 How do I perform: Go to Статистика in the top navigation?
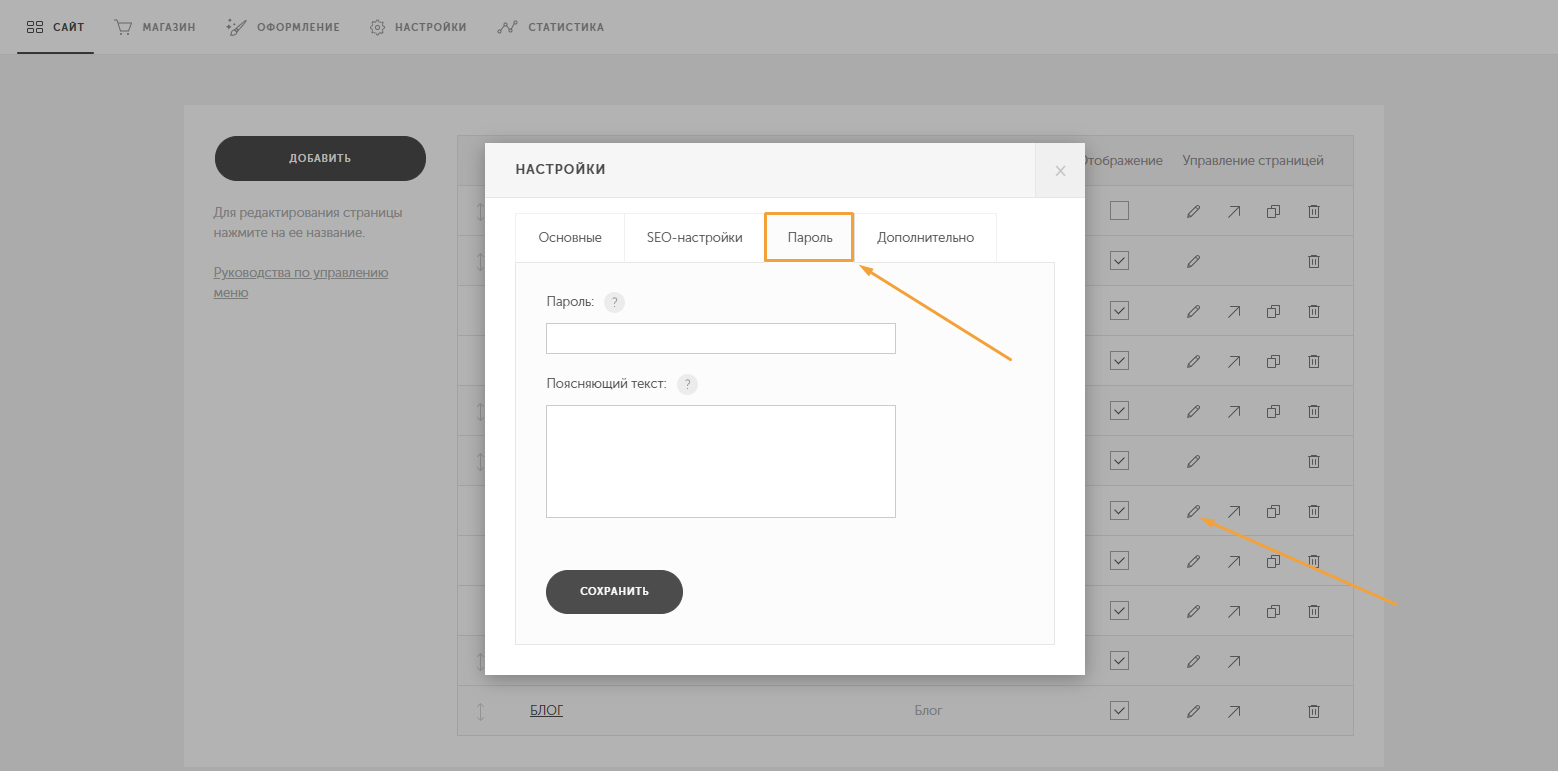(x=551, y=27)
